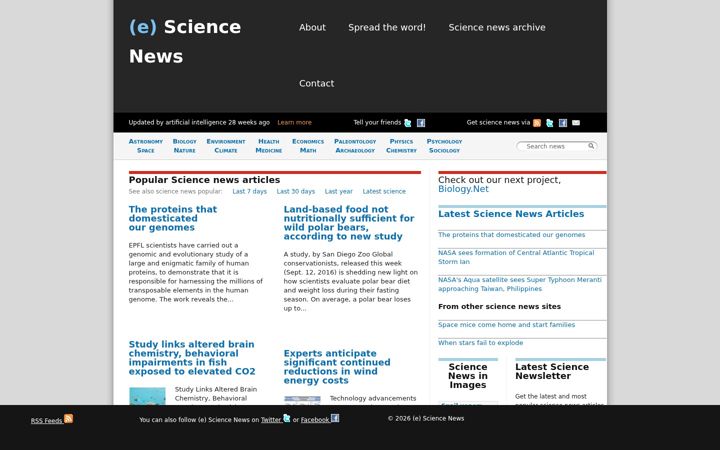Click Twitter icon beside Tell your friends
Viewport: 720px width, 450px height.
point(407,123)
